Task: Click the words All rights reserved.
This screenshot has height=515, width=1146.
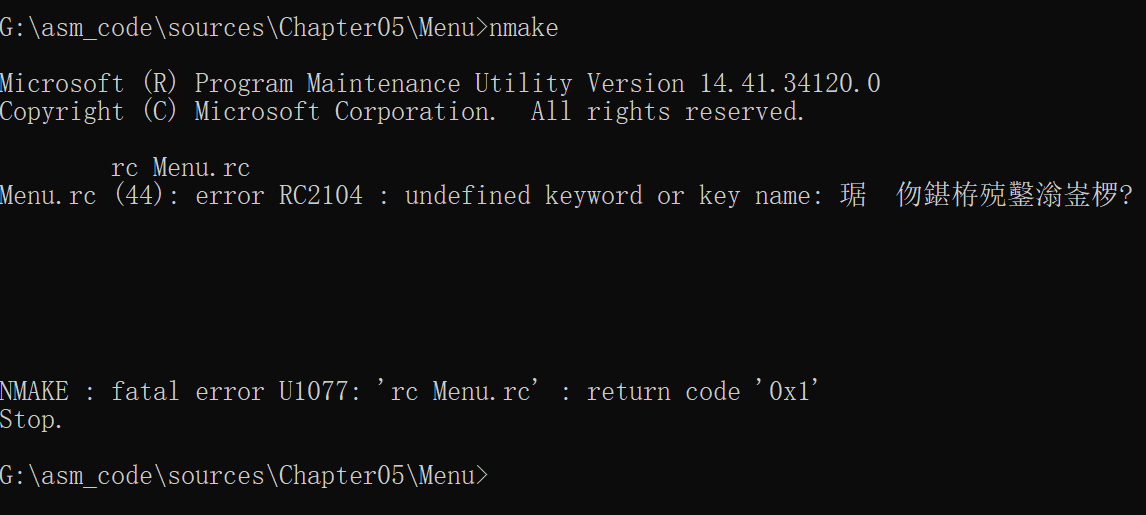Action: tap(668, 112)
